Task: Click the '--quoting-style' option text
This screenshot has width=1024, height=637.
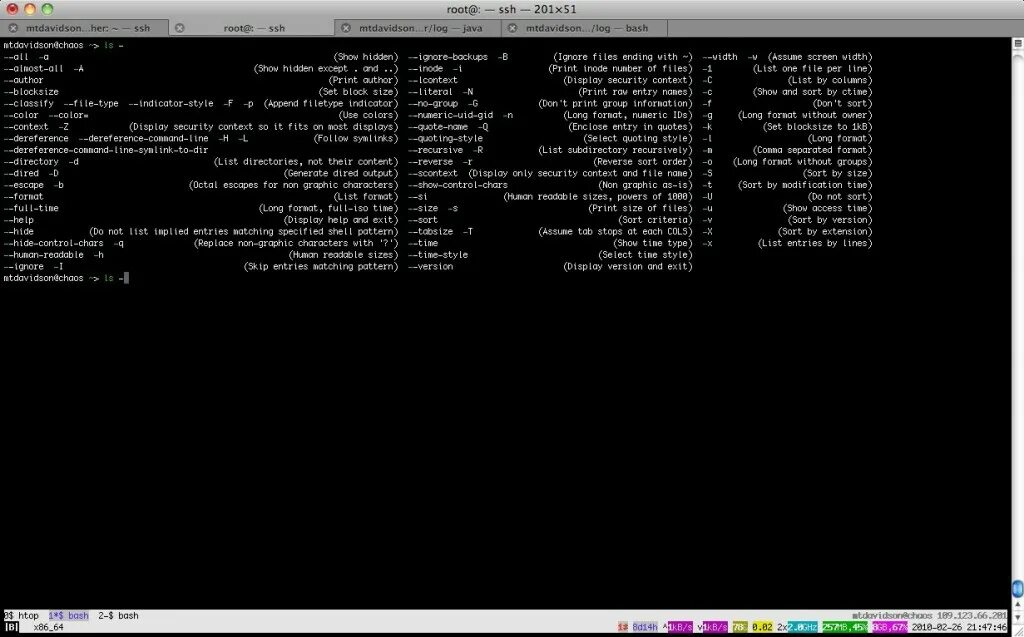Action: coord(445,139)
